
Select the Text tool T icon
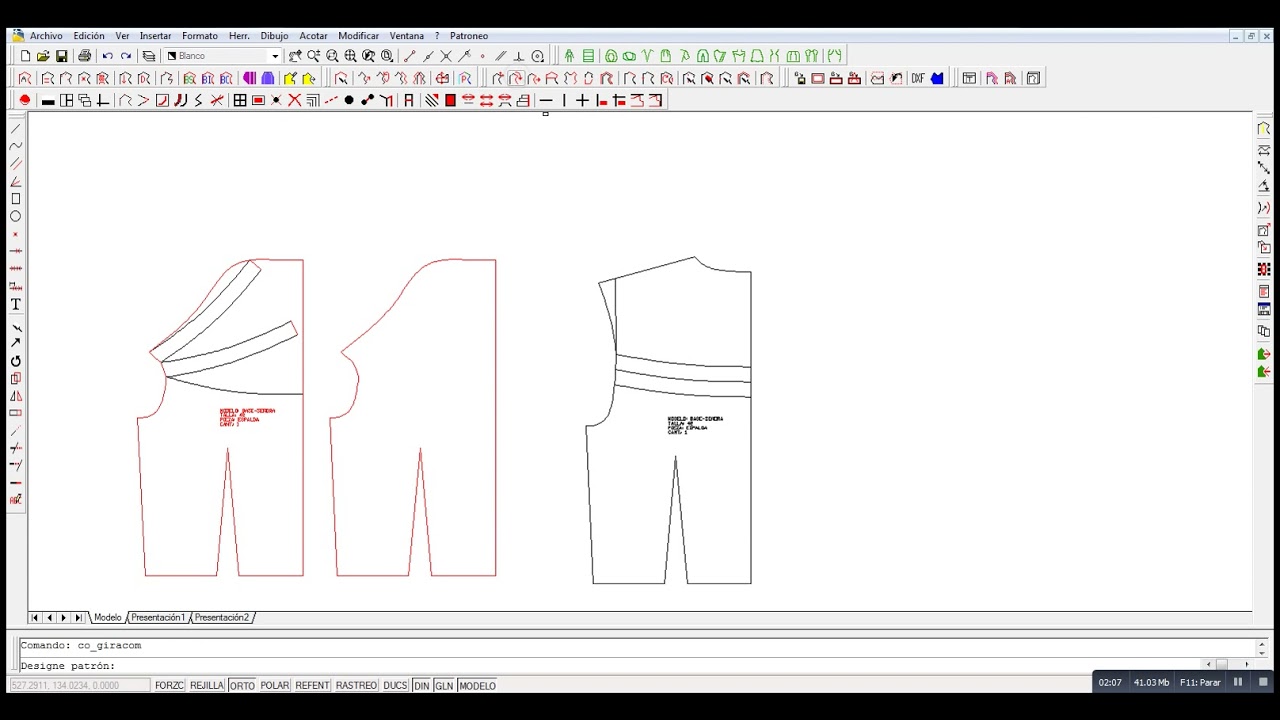click(x=16, y=304)
